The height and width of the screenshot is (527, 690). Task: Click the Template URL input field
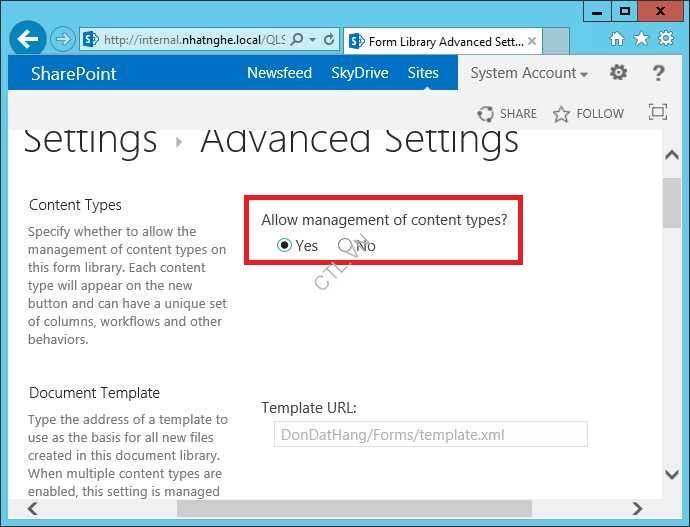(x=430, y=434)
